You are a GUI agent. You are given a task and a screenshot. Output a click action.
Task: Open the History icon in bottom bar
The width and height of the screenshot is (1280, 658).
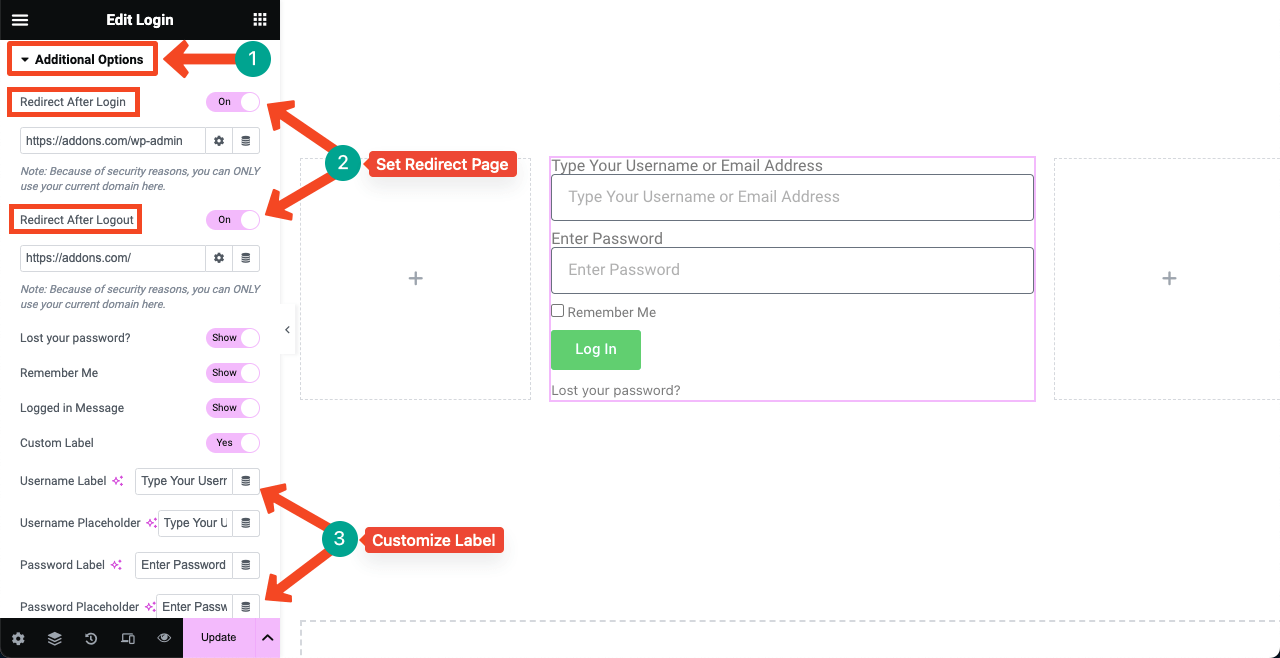[x=91, y=638]
